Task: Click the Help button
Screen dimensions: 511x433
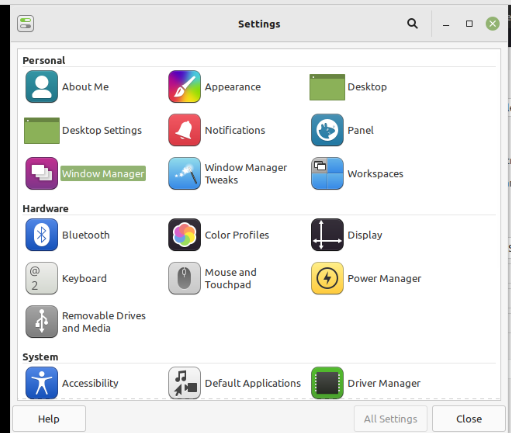Action: [x=49, y=419]
